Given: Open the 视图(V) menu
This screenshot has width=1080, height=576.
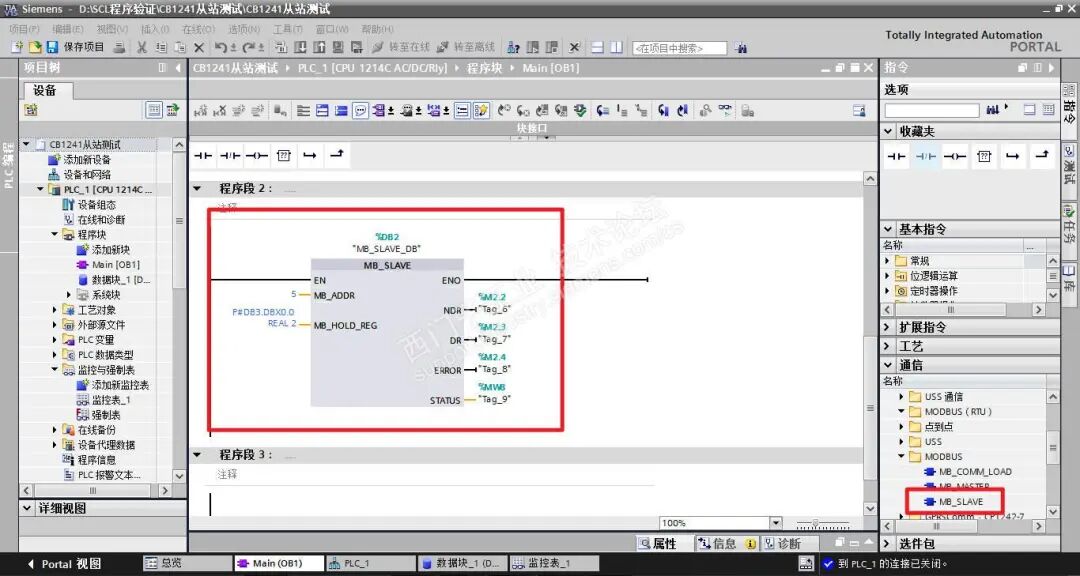Looking at the screenshot, I should coord(112,29).
